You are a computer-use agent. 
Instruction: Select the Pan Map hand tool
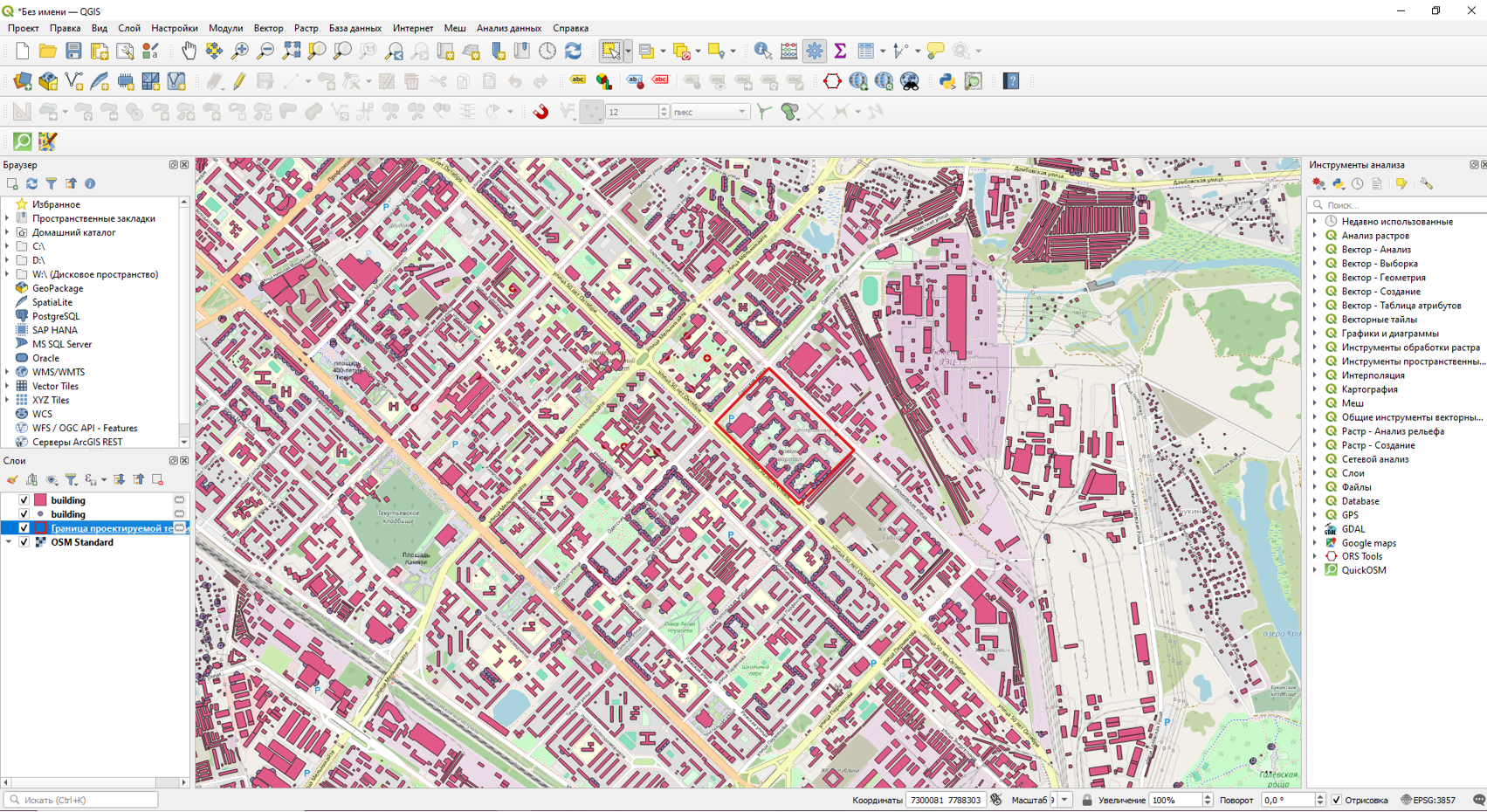[189, 52]
